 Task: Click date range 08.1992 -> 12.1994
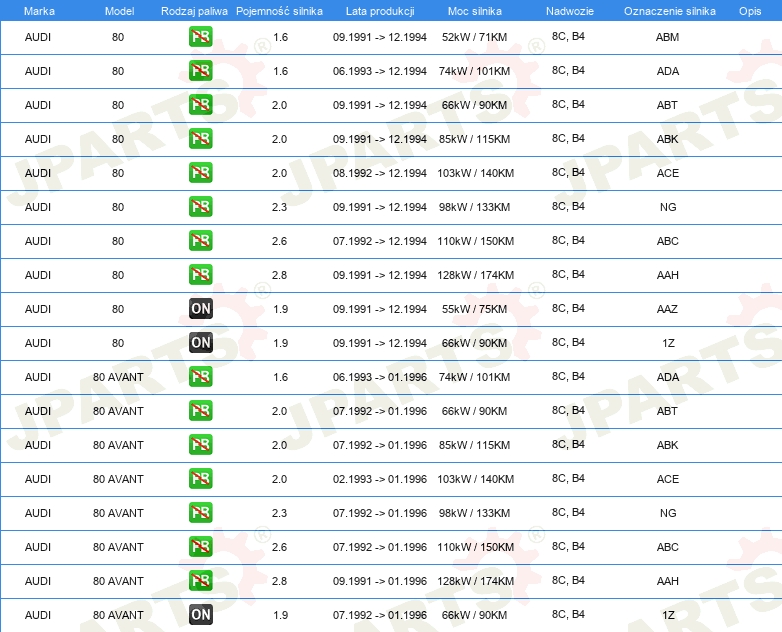[x=380, y=173]
